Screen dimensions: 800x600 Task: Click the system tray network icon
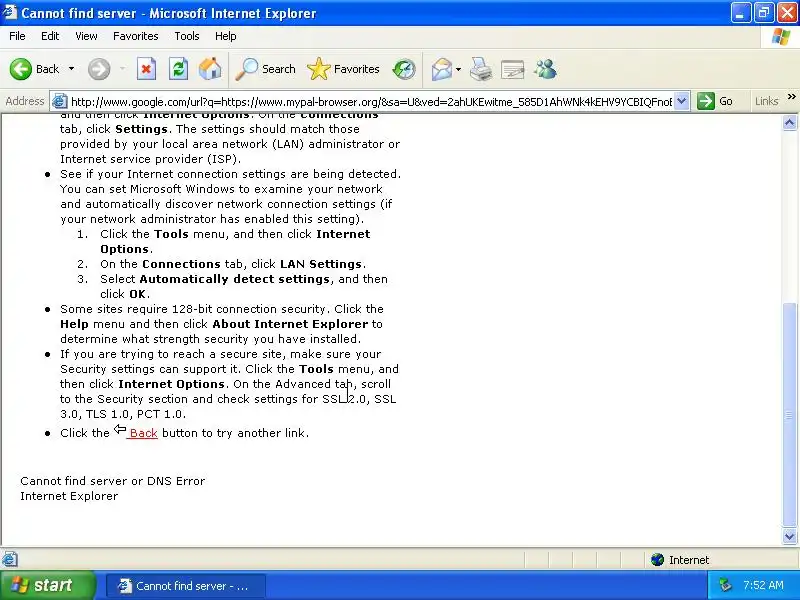(725, 585)
